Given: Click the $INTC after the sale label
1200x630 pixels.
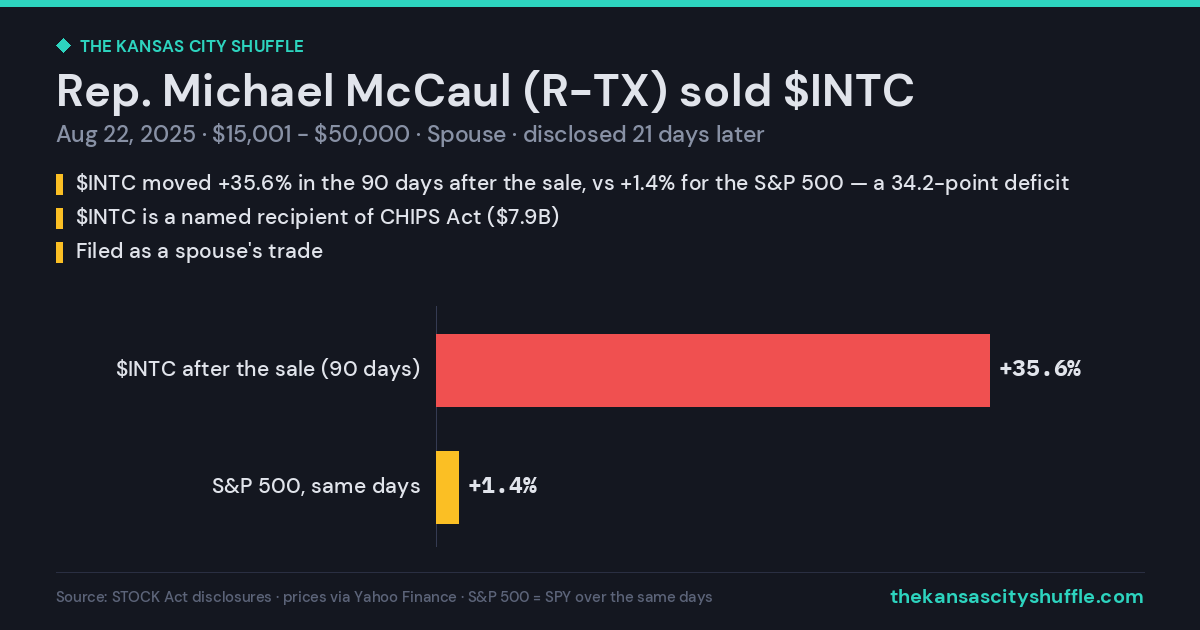Looking at the screenshot, I should tap(268, 369).
